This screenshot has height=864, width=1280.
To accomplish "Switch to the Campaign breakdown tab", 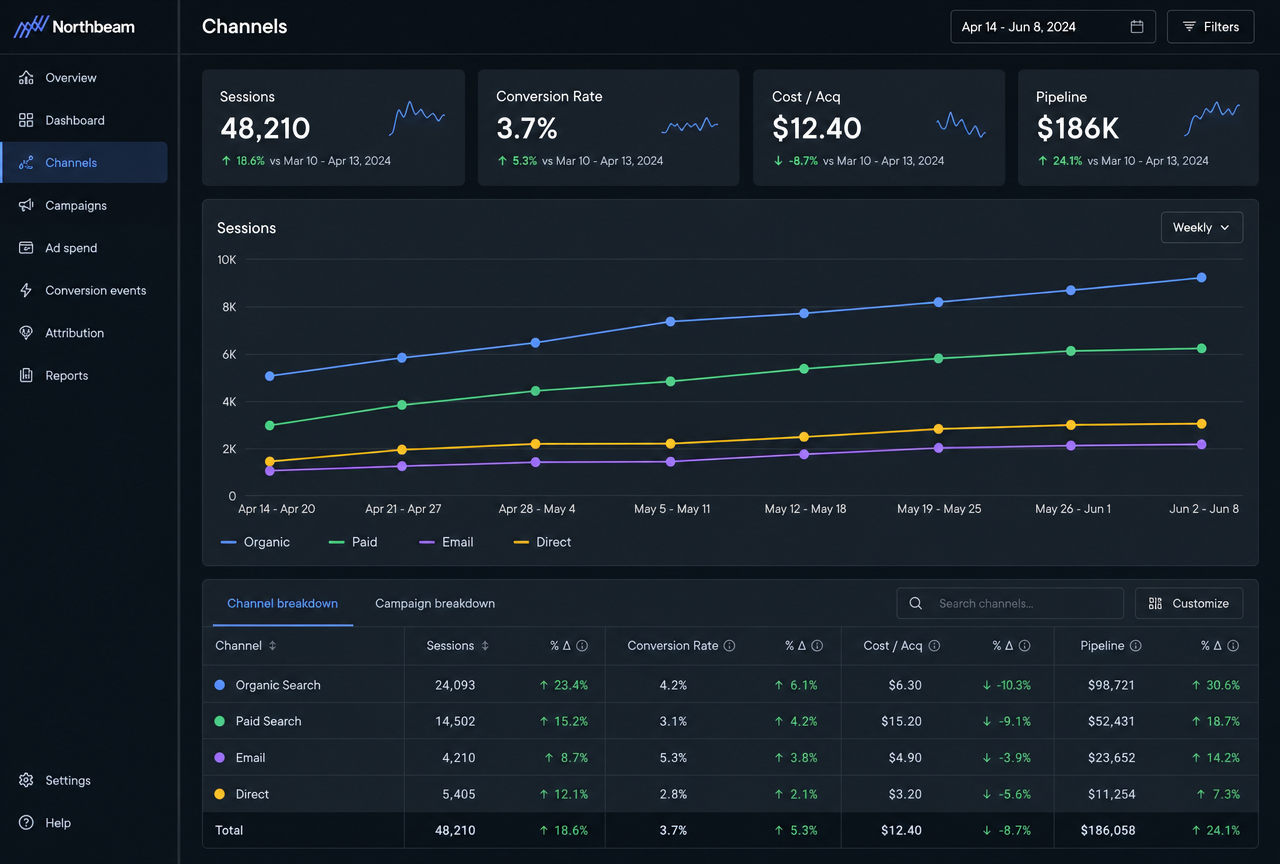I will pos(435,604).
